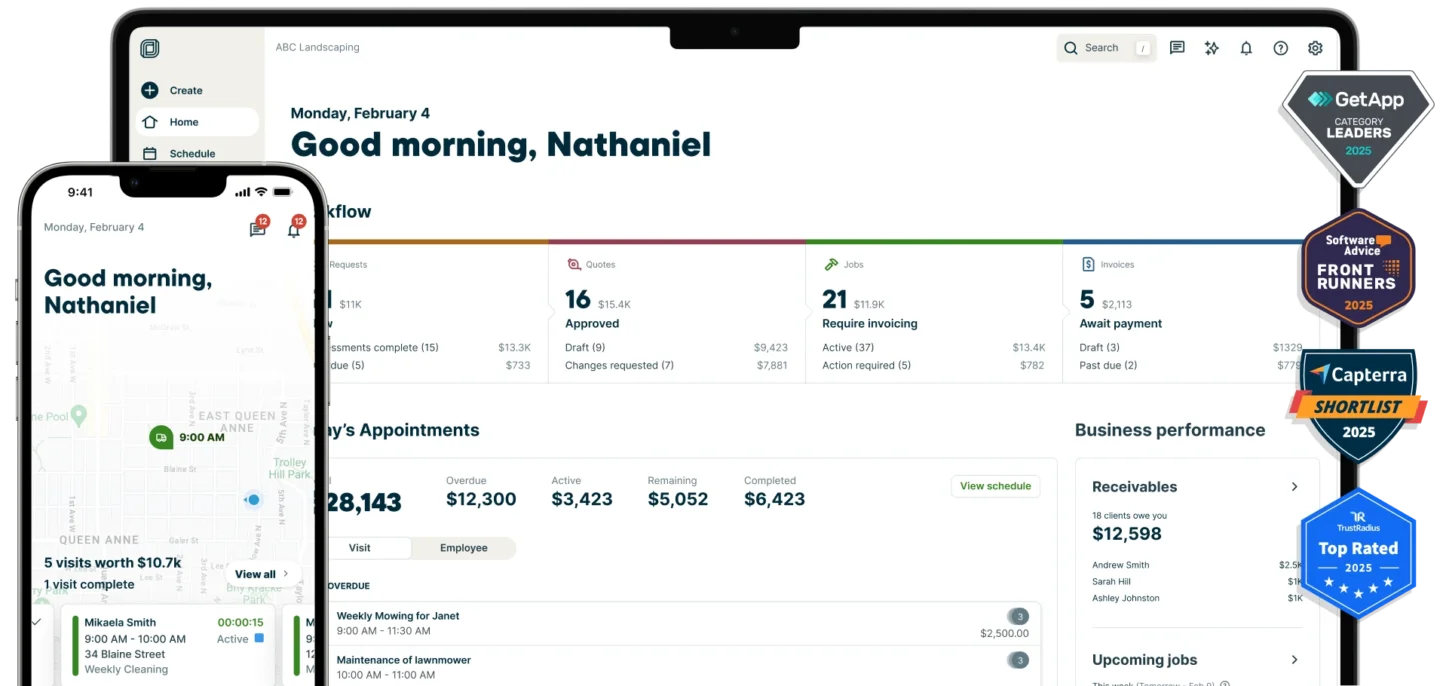
Task: Switch appointments view to Employee
Action: [x=464, y=548]
